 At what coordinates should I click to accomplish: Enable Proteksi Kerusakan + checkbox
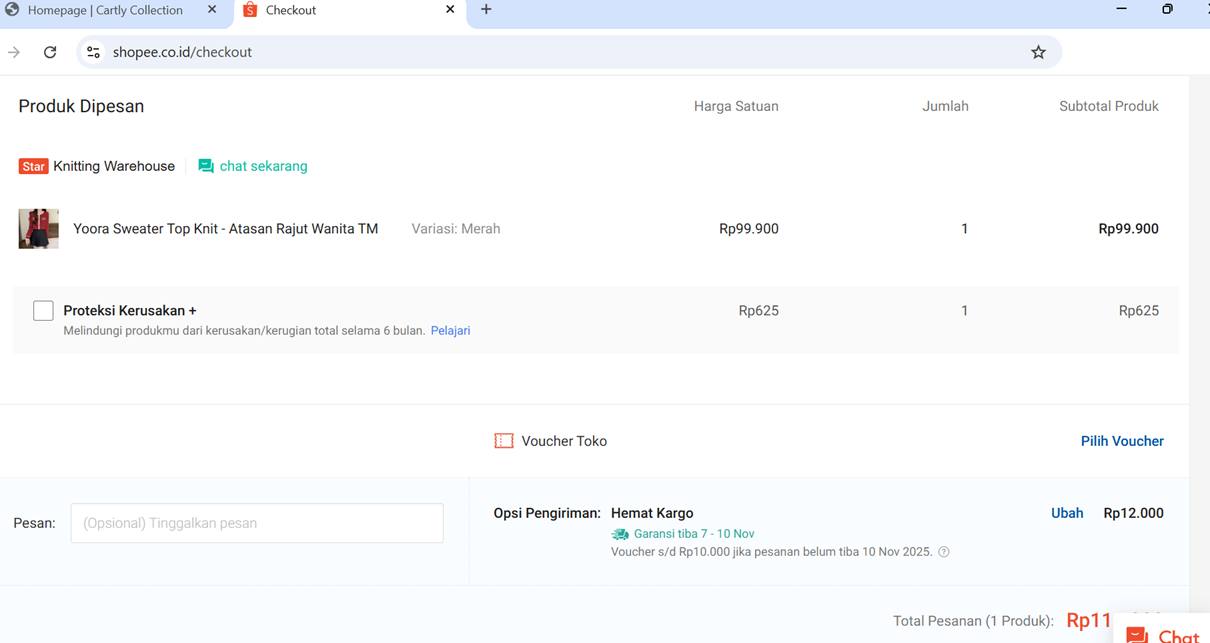pyautogui.click(x=43, y=311)
